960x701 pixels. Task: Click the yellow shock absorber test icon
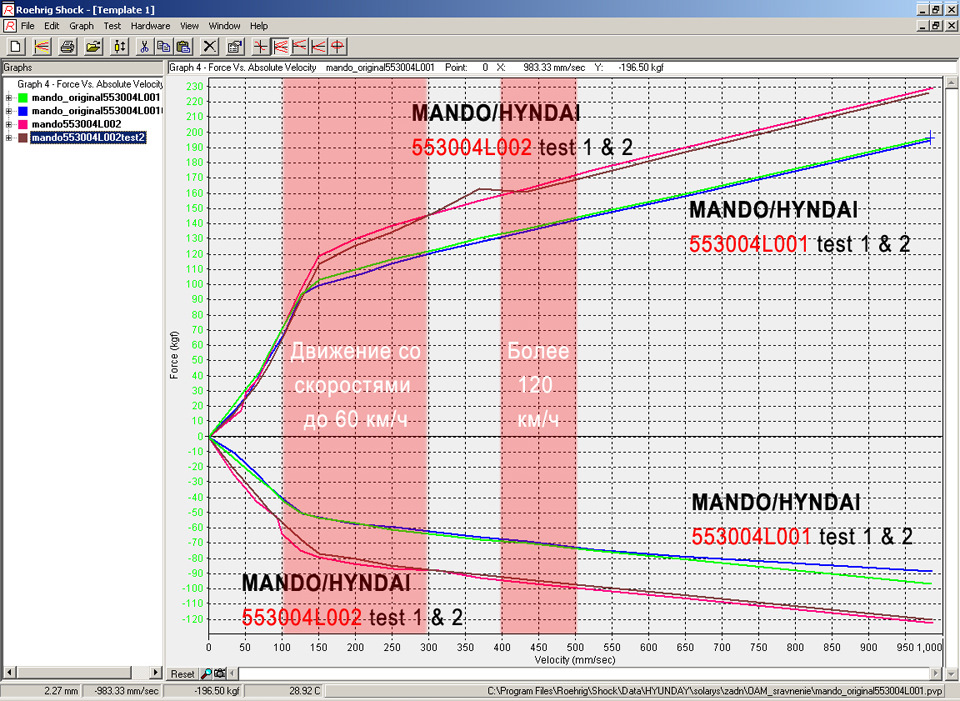pyautogui.click(x=119, y=47)
